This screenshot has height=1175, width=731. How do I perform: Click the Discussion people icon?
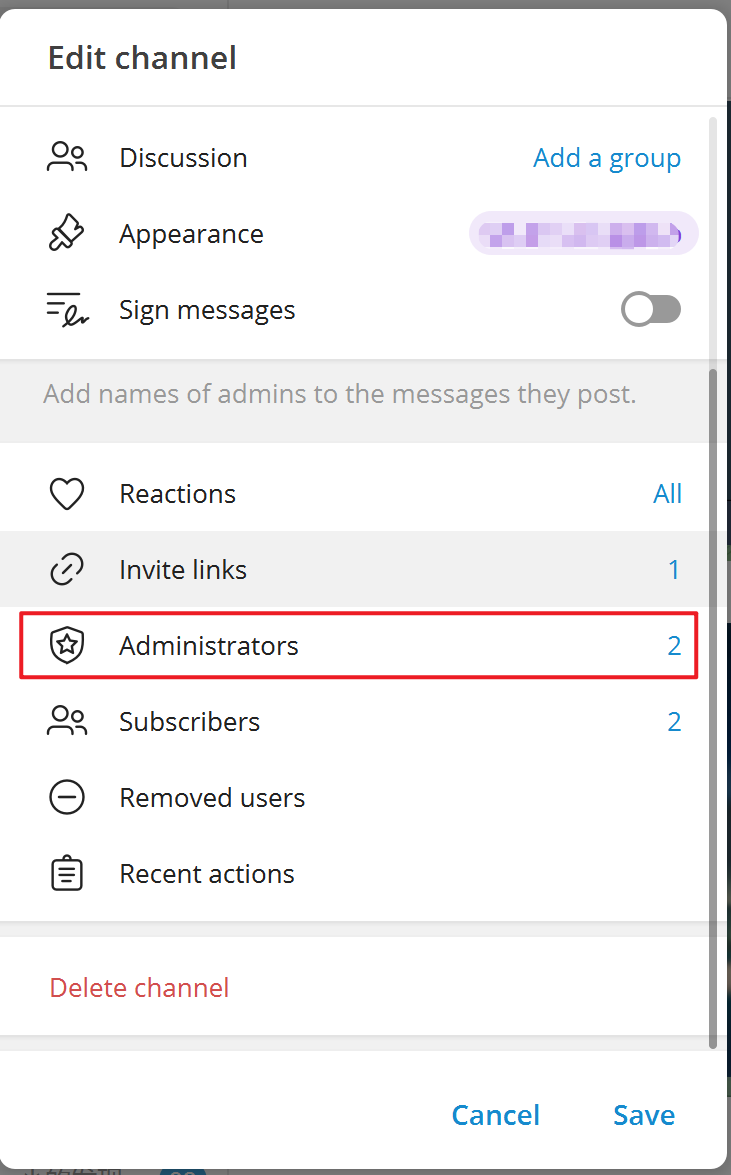click(67, 158)
